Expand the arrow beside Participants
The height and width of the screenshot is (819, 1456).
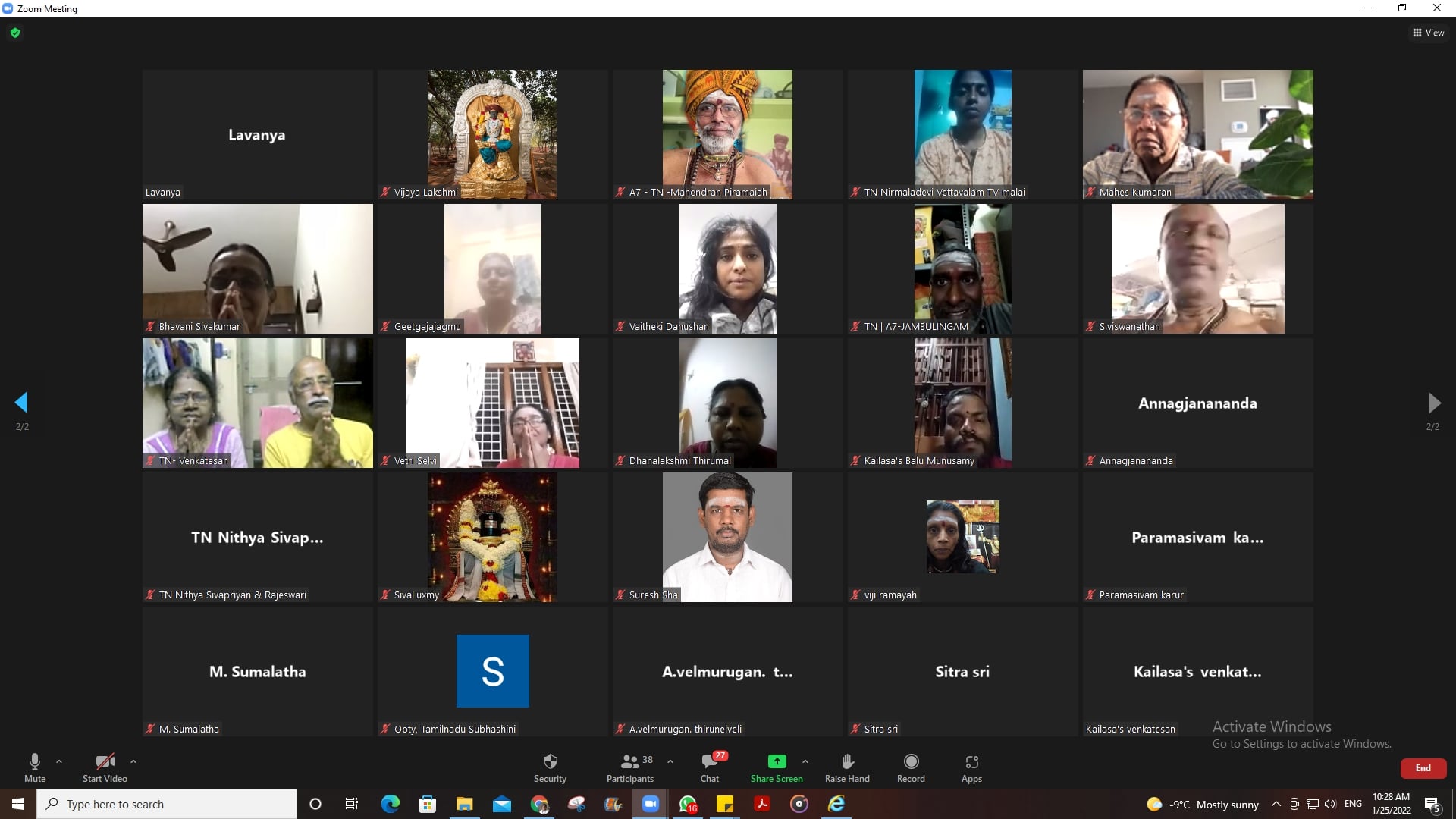[x=670, y=761]
